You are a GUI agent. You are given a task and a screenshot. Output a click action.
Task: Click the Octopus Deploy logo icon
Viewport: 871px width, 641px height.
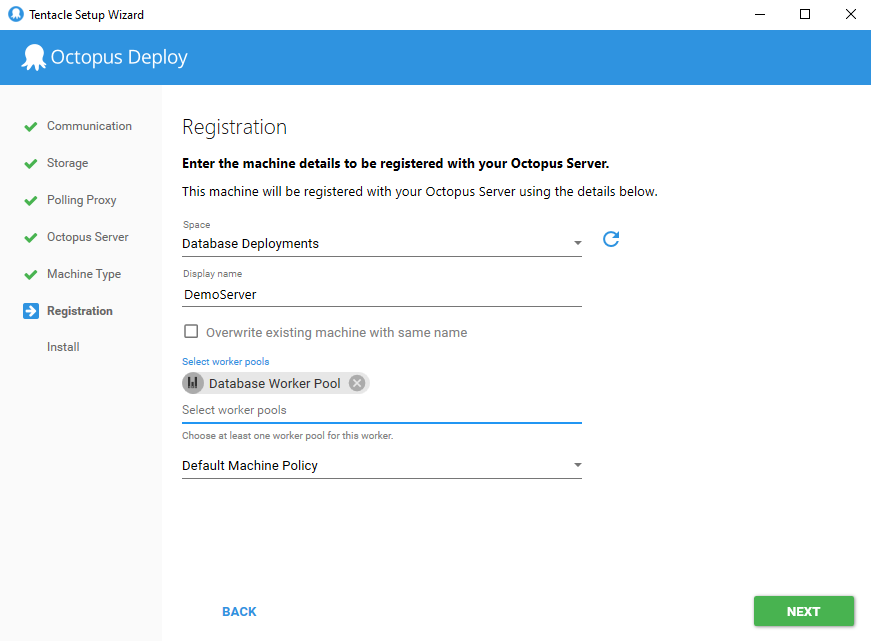pyautogui.click(x=34, y=57)
